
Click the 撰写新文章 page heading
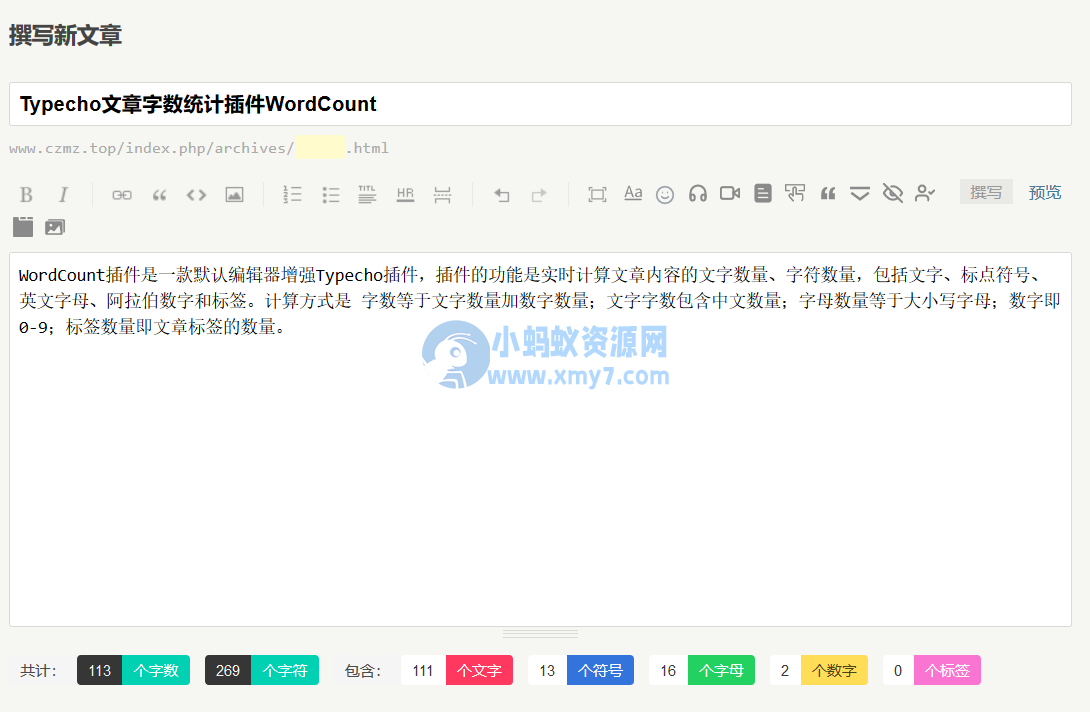tap(65, 35)
